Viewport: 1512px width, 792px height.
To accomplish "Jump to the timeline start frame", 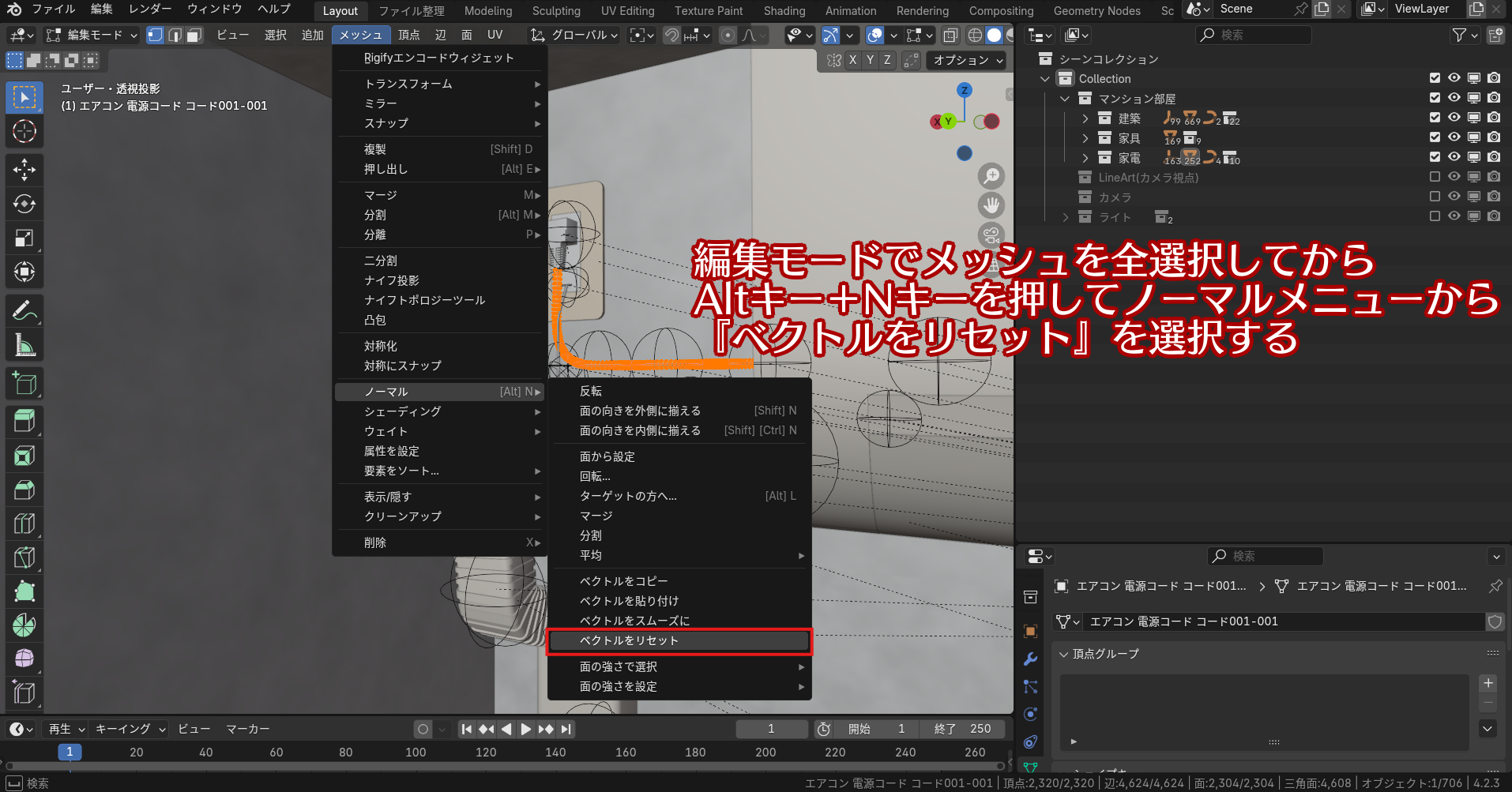I will pos(467,729).
